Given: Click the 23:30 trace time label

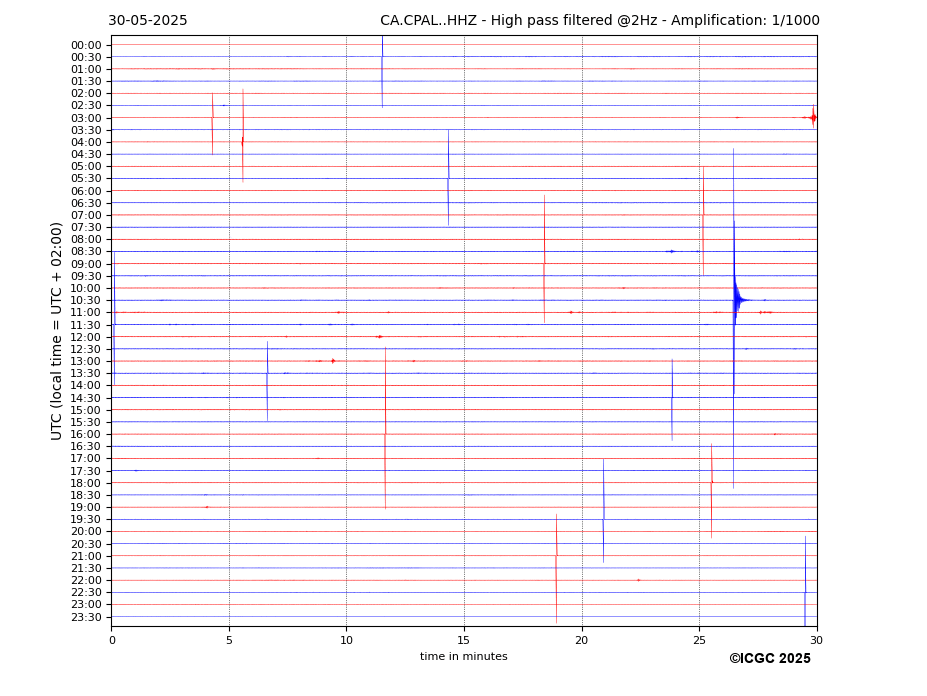Looking at the screenshot, I should (x=86, y=617).
